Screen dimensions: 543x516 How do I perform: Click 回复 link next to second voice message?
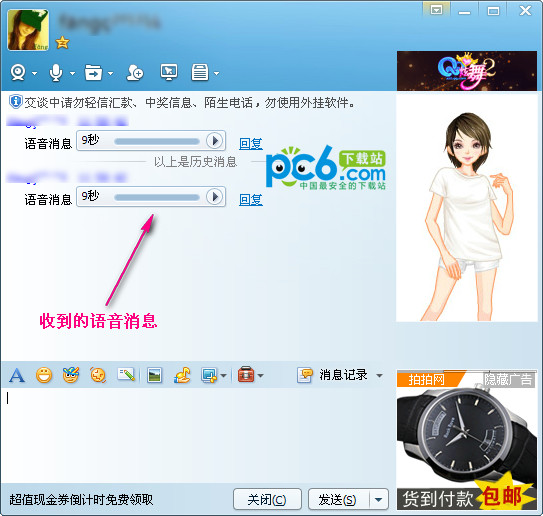tap(251, 199)
